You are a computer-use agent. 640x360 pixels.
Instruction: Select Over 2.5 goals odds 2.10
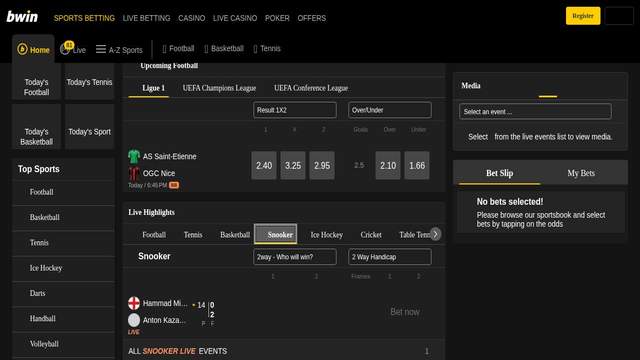click(x=388, y=165)
